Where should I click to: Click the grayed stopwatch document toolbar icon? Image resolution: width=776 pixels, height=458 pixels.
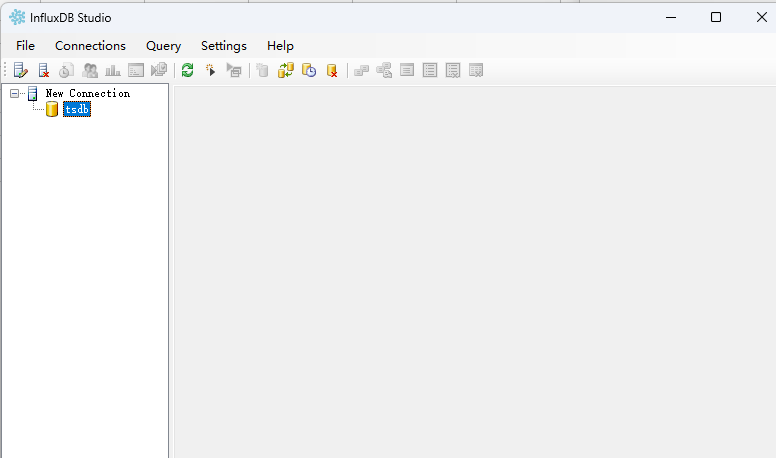[x=66, y=70]
